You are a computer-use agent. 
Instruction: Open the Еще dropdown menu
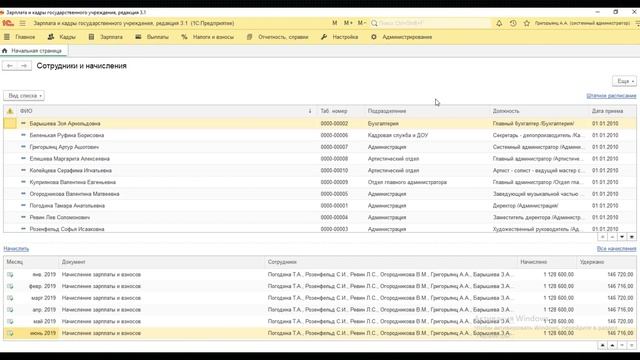(x=624, y=81)
